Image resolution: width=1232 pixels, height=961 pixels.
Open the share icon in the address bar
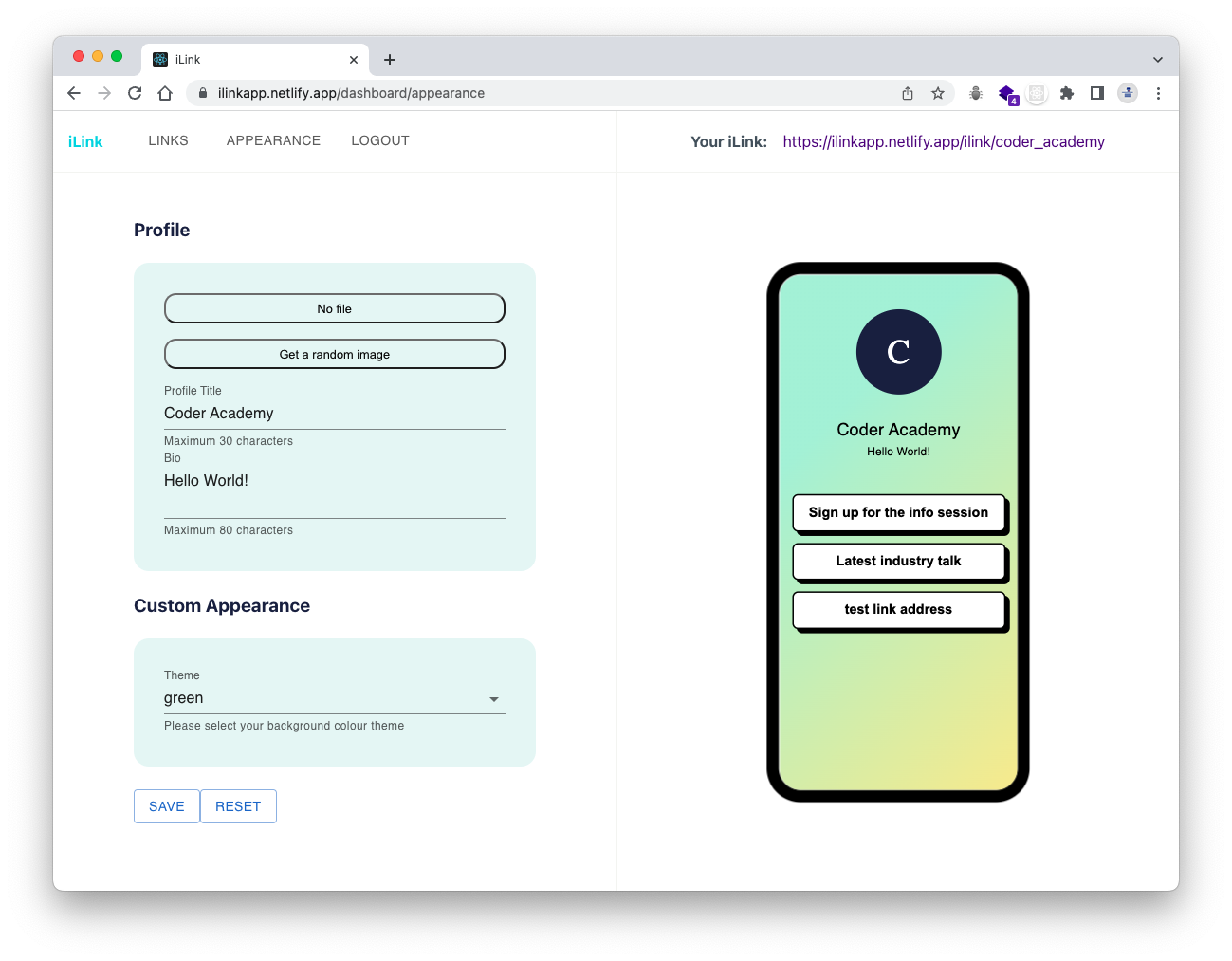point(908,93)
